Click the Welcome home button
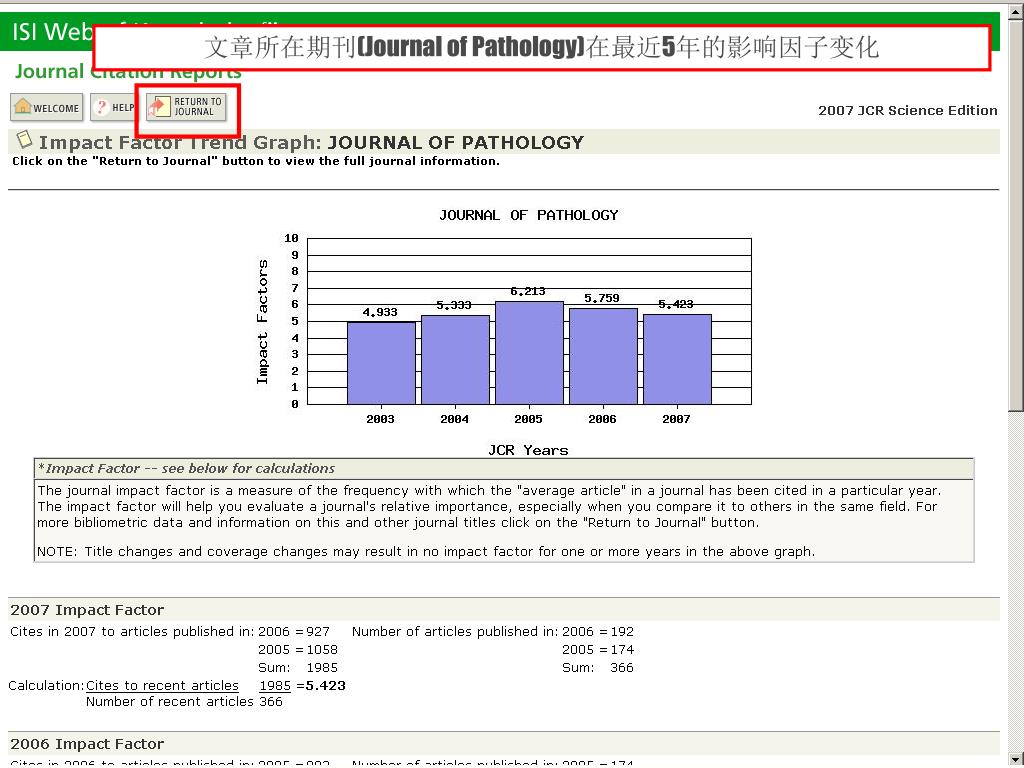This screenshot has width=1024, height=768. pyautogui.click(x=46, y=108)
